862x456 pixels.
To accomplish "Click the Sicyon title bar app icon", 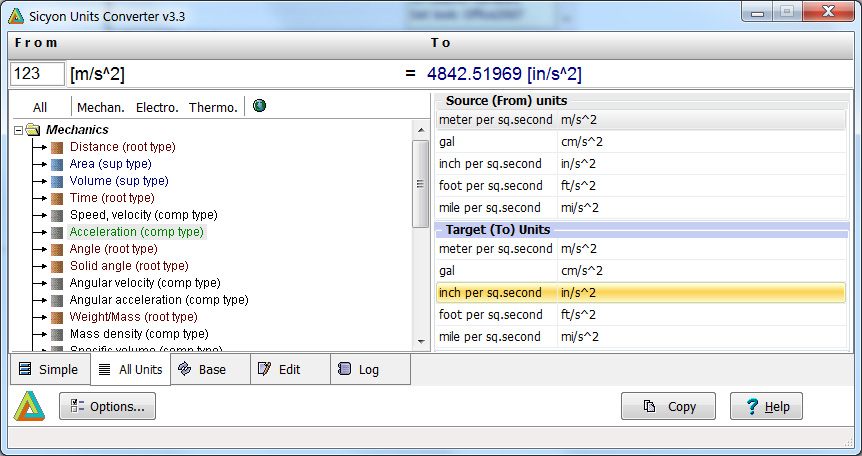I will click(x=16, y=17).
